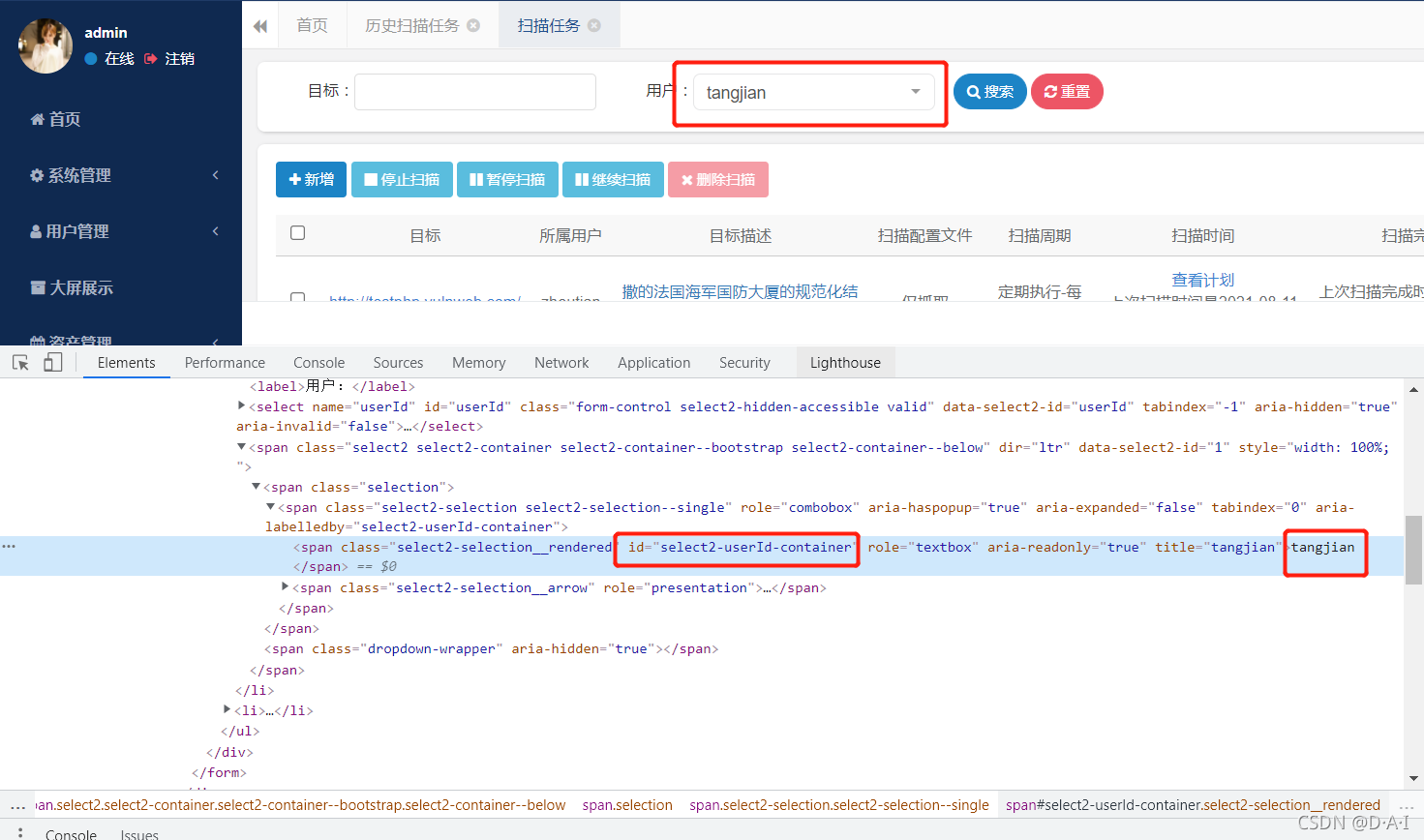Click the 扫描配置文件 column header

coord(925,235)
